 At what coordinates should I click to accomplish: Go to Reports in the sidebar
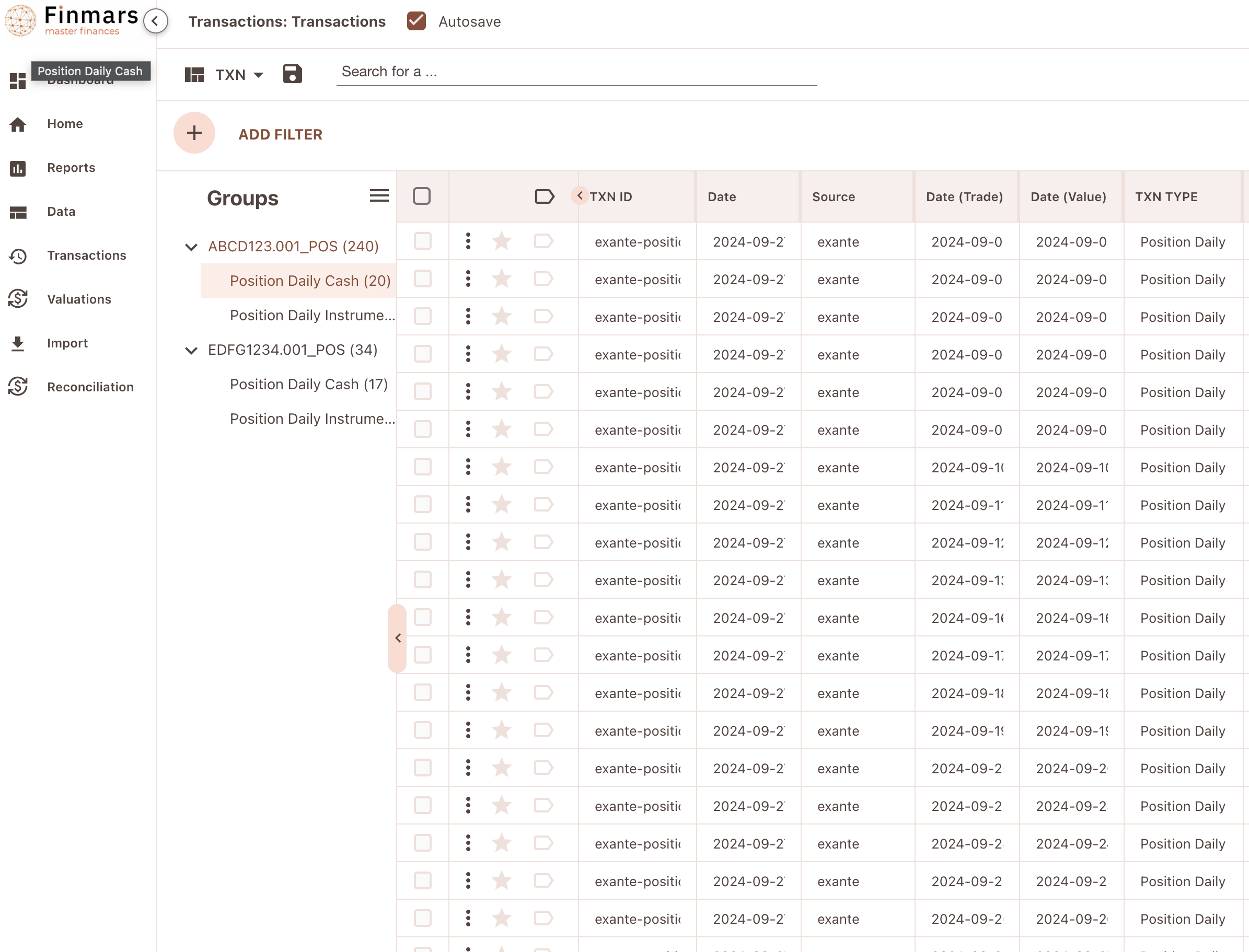pyautogui.click(x=71, y=168)
